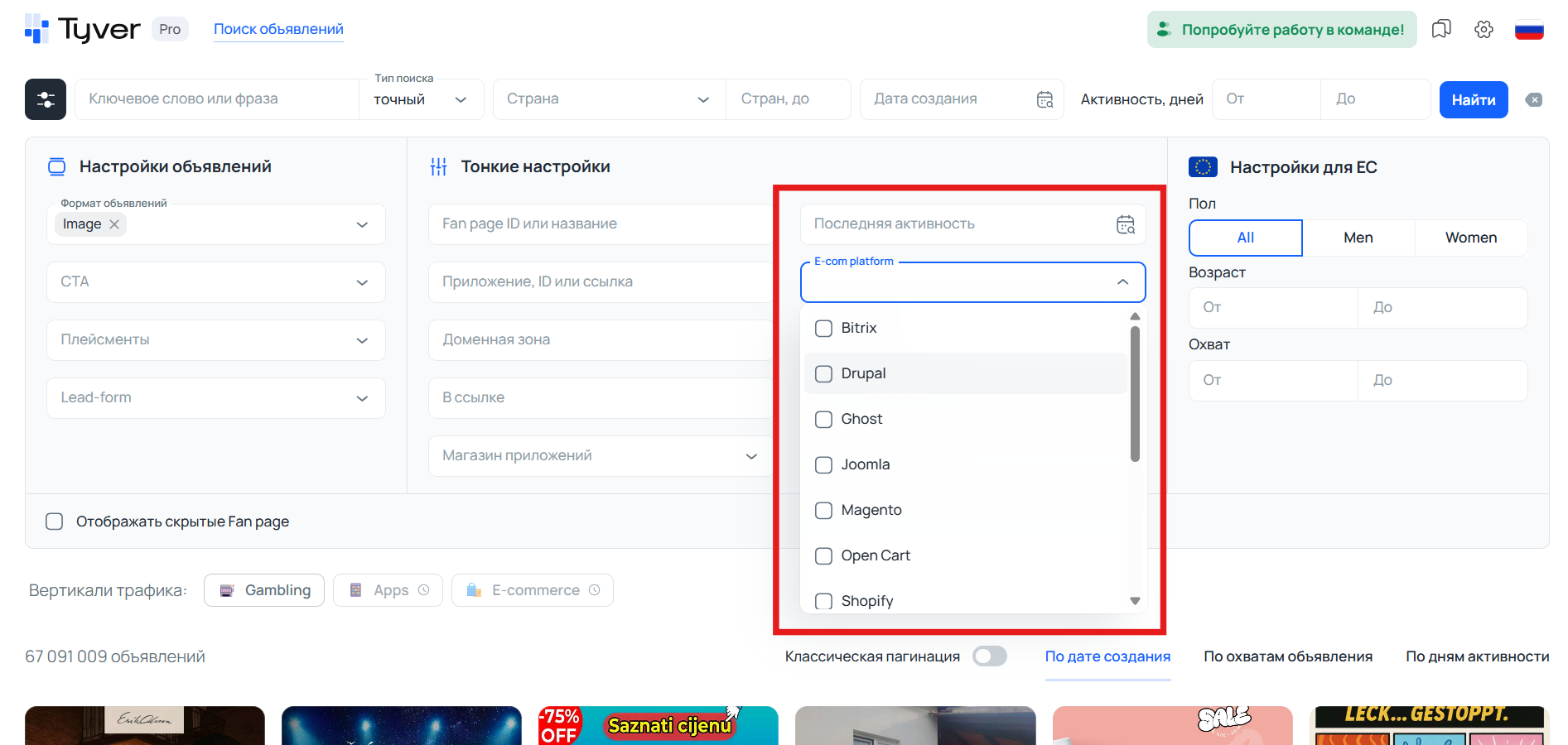
Task: Click the Найти search button
Action: pyautogui.click(x=1474, y=99)
